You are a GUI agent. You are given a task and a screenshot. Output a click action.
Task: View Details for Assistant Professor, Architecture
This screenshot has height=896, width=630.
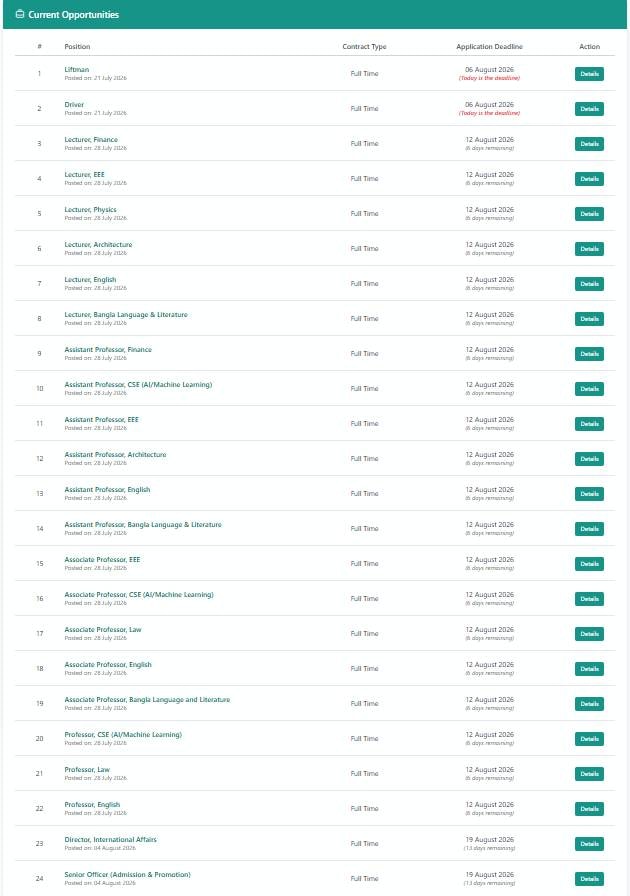coord(589,459)
